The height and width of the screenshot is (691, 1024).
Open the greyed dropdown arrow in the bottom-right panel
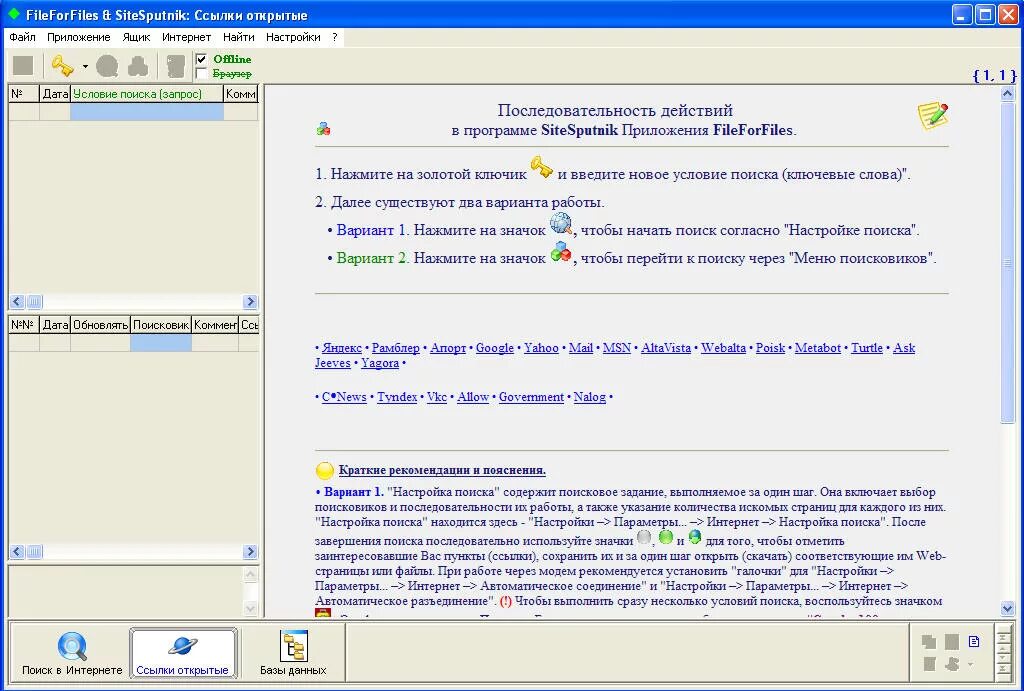click(x=970, y=664)
